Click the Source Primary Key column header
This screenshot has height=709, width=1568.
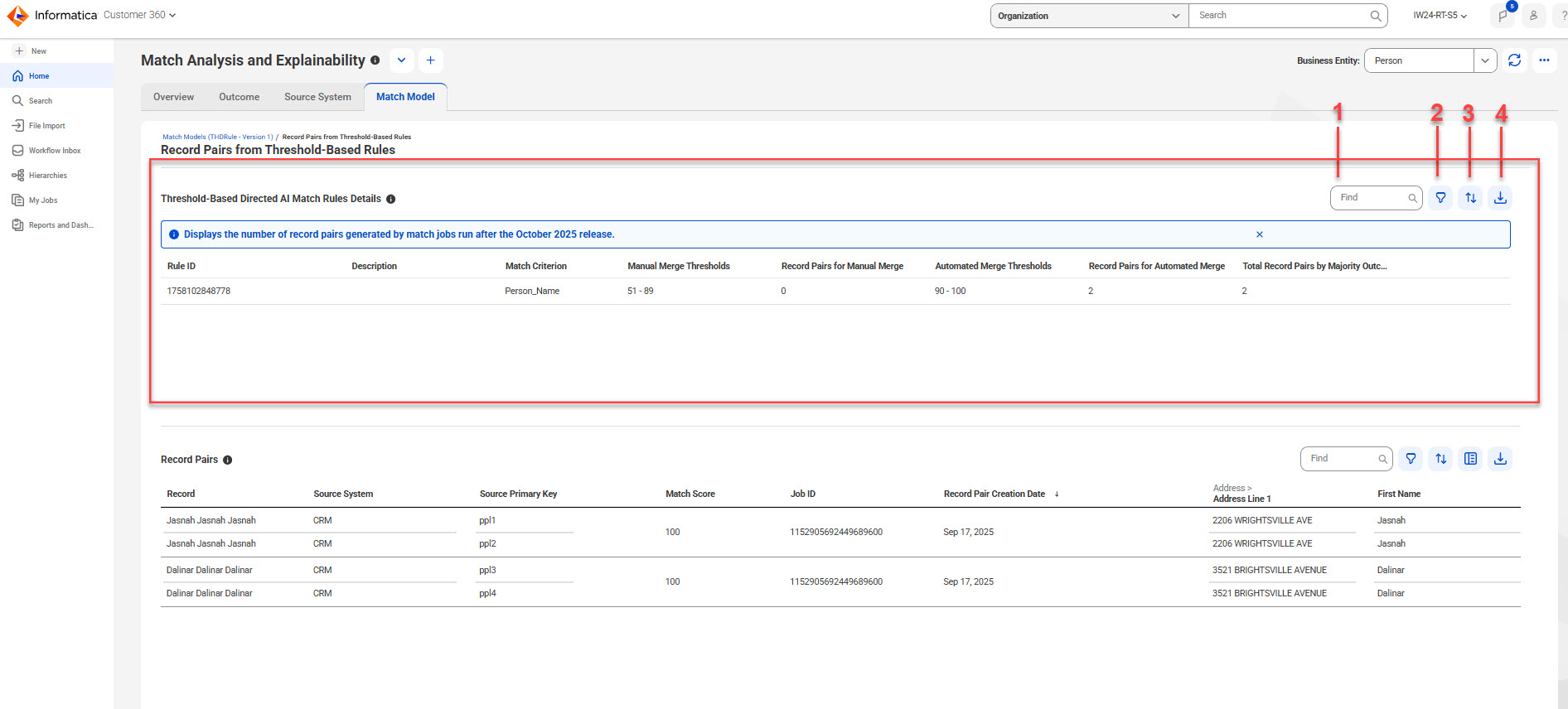(518, 494)
